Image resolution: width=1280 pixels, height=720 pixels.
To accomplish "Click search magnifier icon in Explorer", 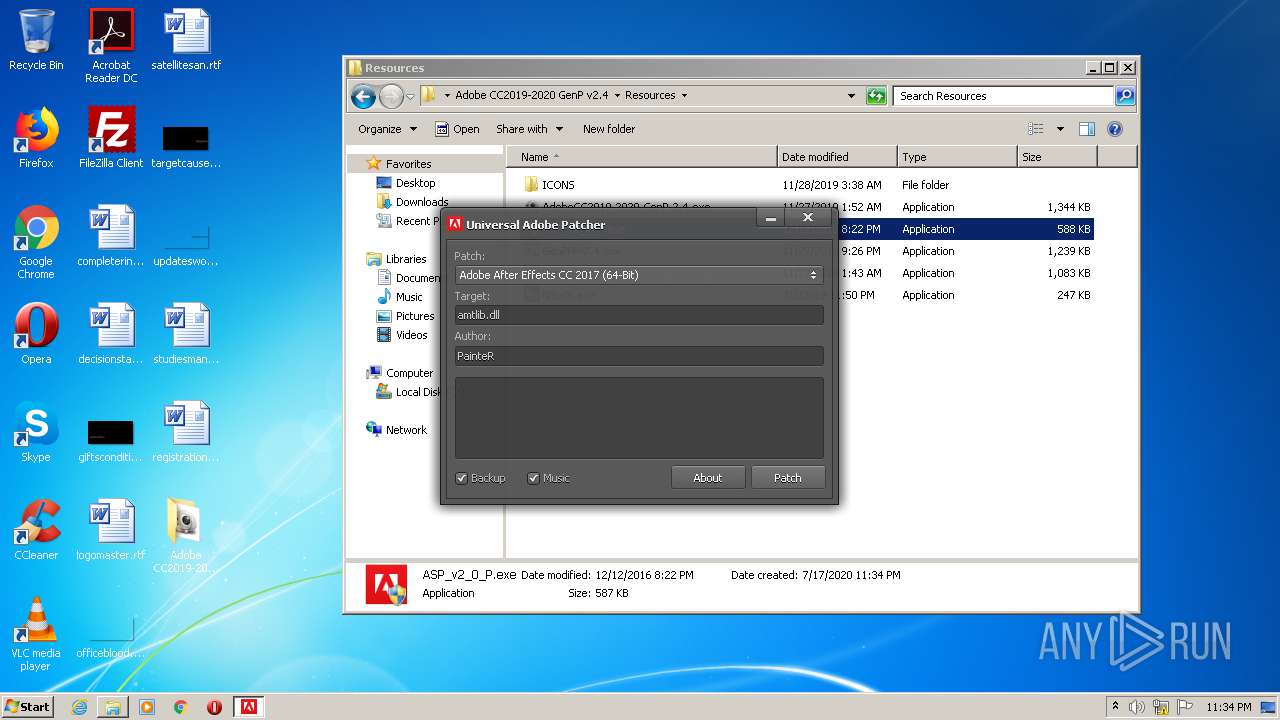I will (x=1125, y=96).
